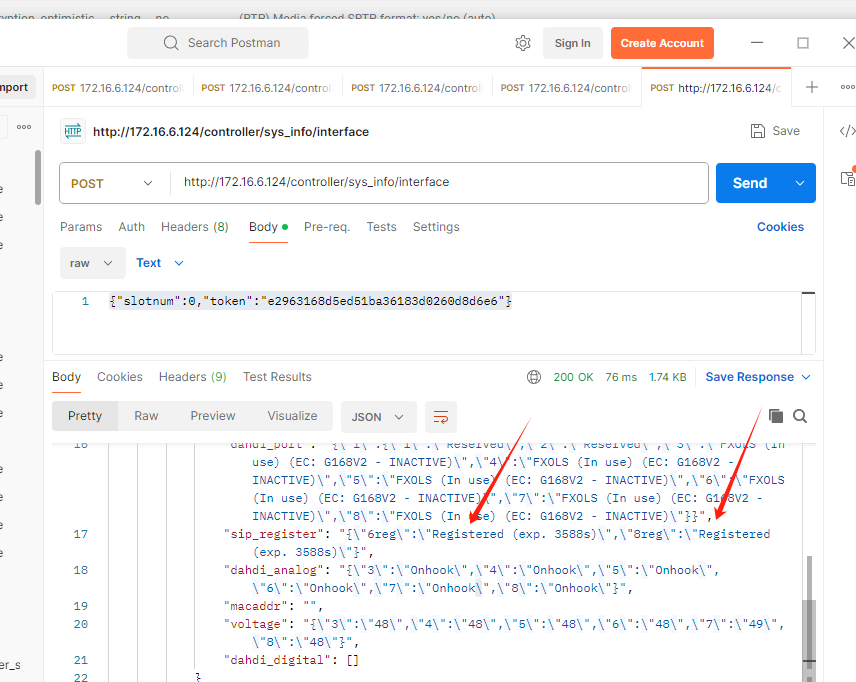
Task: Select the response Body tab
Action: (66, 377)
